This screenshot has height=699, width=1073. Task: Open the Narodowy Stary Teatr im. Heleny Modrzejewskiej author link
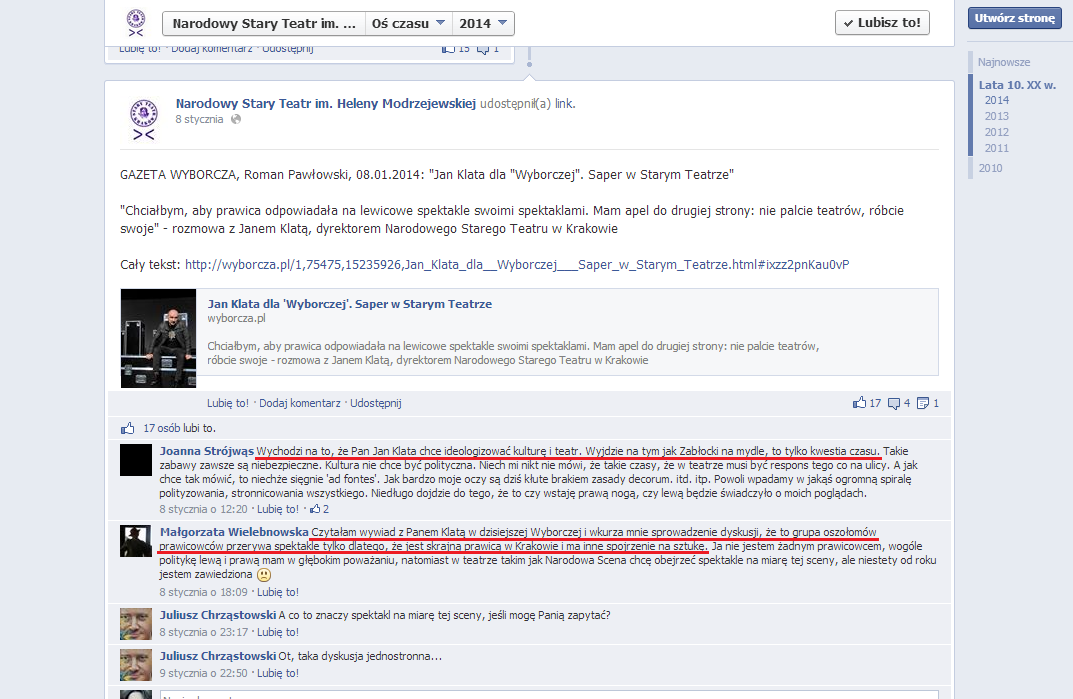(326, 103)
